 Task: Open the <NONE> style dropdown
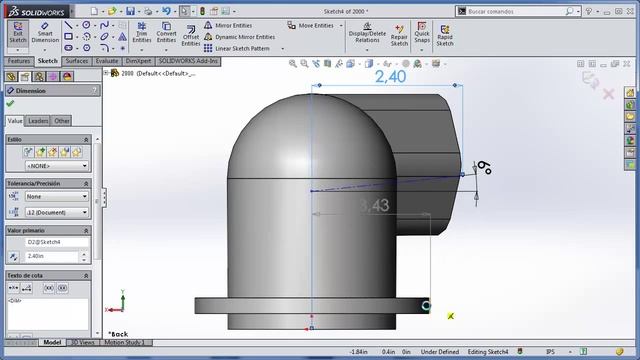(56, 166)
